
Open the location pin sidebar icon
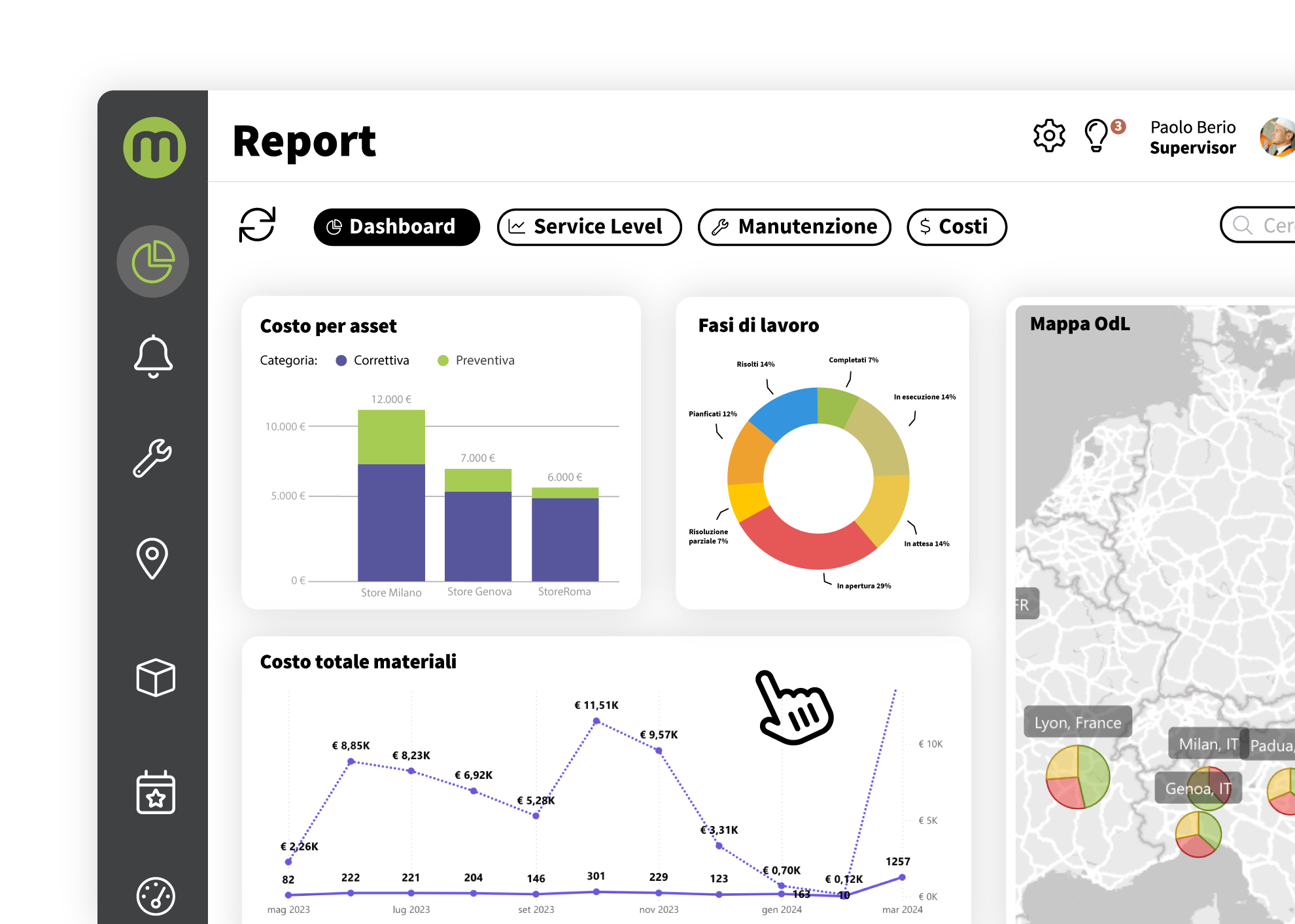[x=152, y=558]
